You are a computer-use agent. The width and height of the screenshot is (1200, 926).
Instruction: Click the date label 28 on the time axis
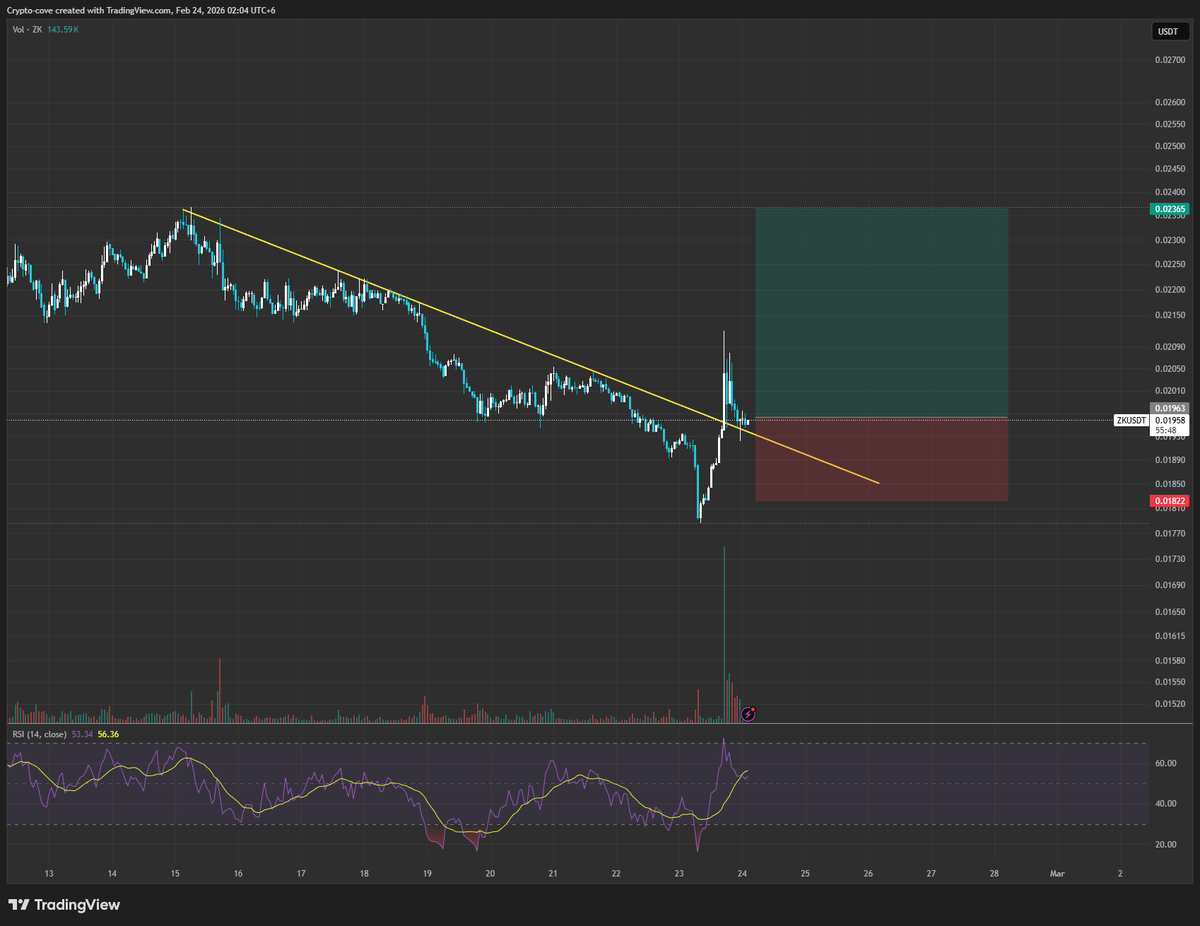(x=994, y=873)
